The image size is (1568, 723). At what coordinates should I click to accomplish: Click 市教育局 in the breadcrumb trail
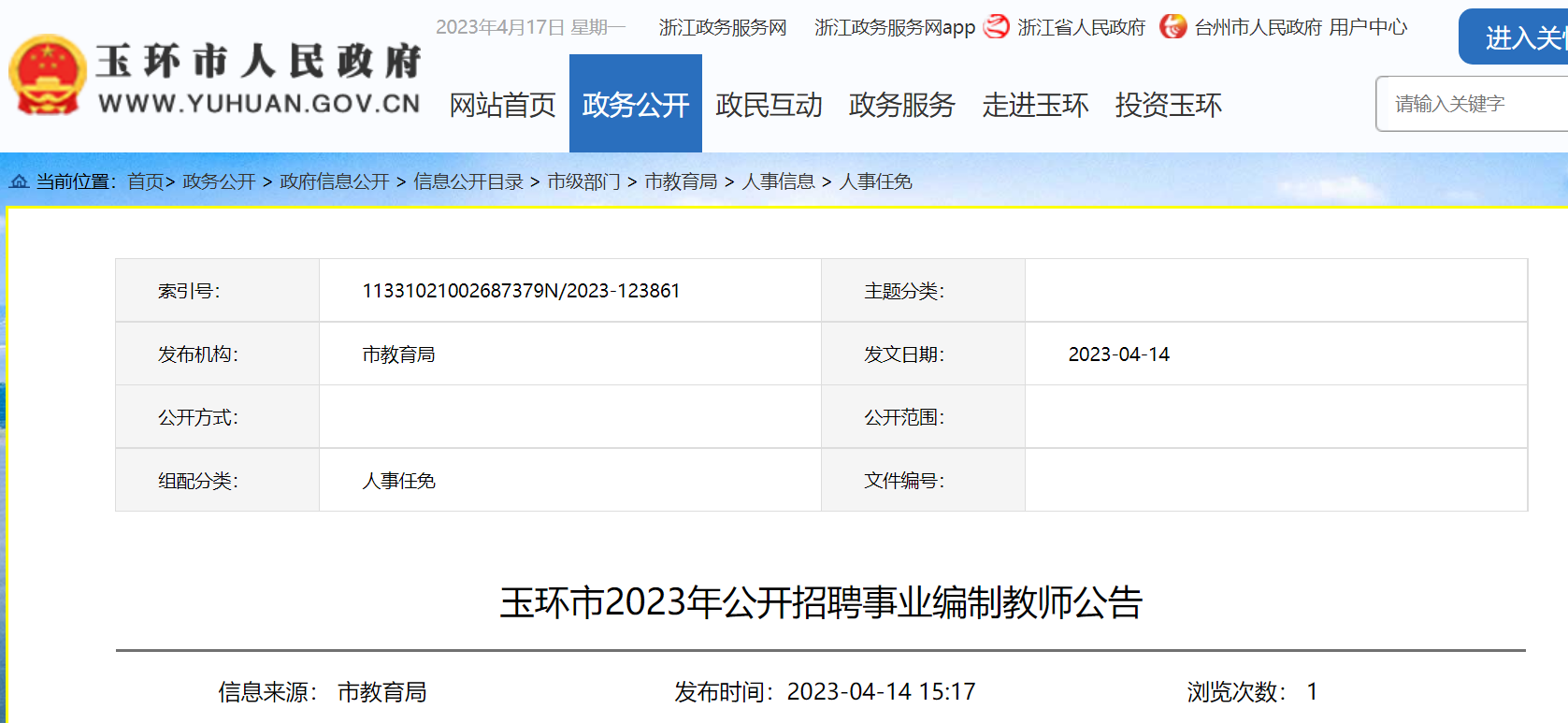tap(681, 181)
